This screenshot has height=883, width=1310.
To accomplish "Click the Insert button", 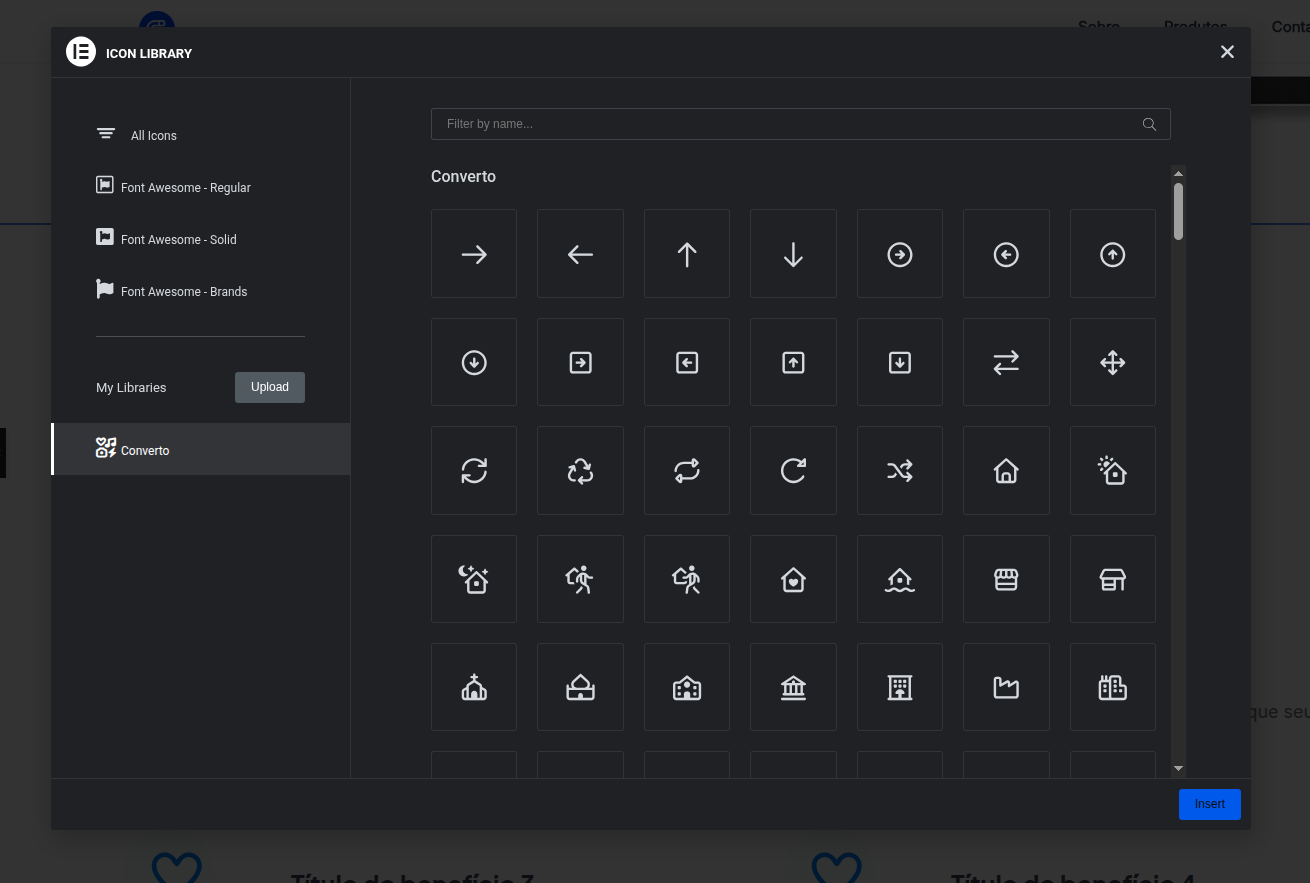I will [x=1210, y=804].
